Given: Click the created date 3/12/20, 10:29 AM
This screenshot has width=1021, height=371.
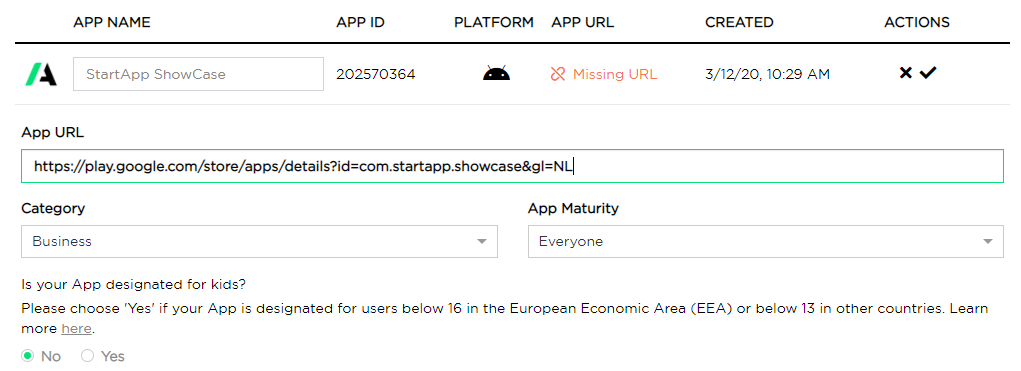Looking at the screenshot, I should click(x=767, y=74).
